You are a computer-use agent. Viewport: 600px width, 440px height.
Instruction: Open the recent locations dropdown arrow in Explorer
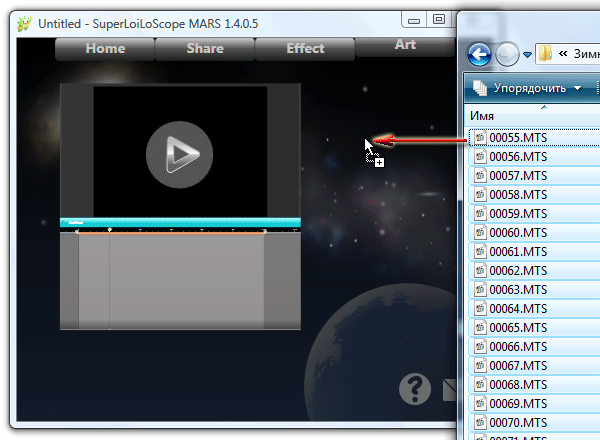[x=527, y=55]
